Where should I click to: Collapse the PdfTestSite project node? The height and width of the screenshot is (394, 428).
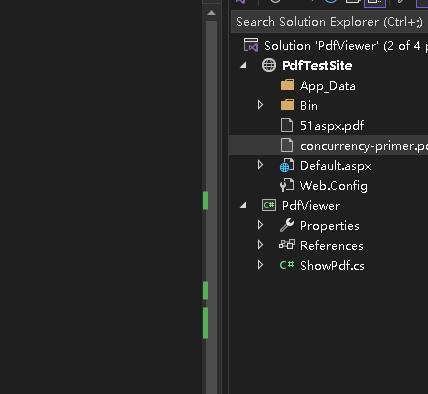[x=243, y=65]
